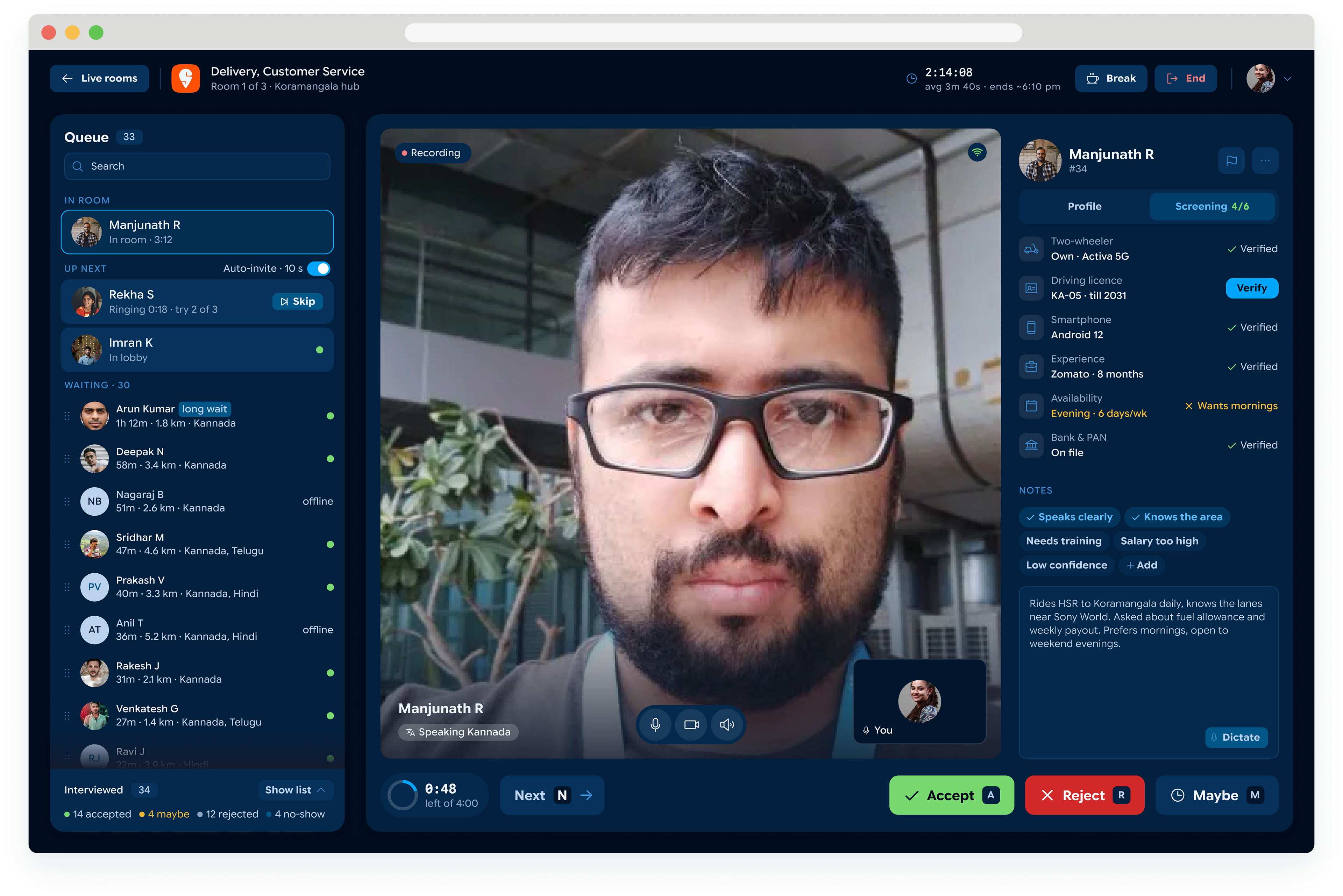Click the speaker volume icon
The height and width of the screenshot is (896, 1343).
tap(727, 725)
